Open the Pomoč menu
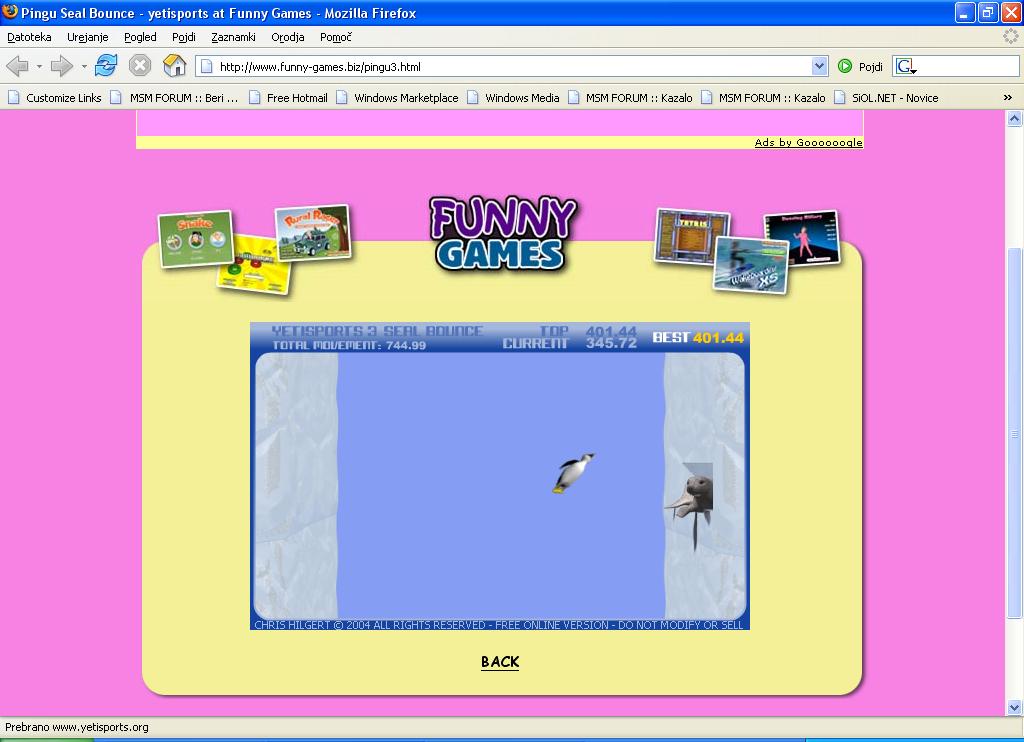Image resolution: width=1024 pixels, height=742 pixels. [x=336, y=37]
